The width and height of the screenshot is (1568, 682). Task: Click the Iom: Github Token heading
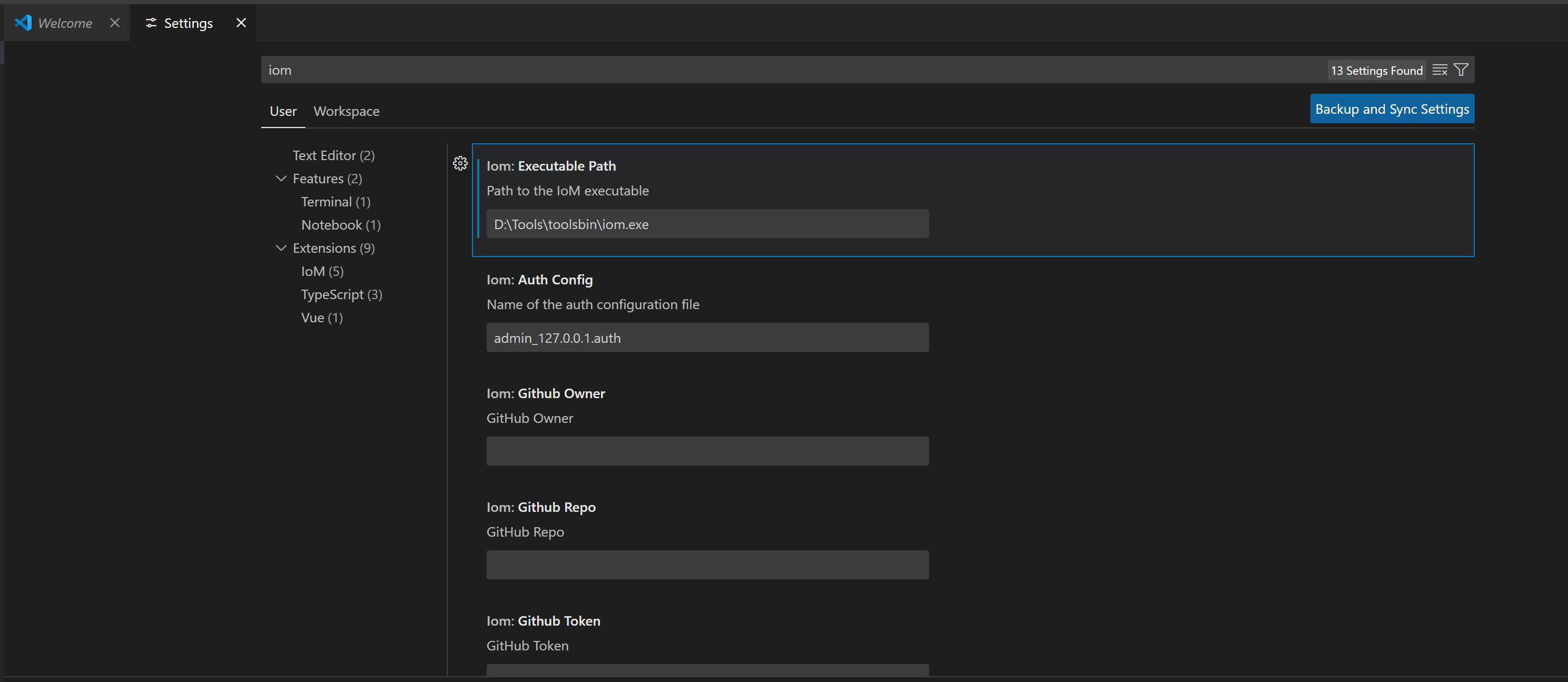coord(543,620)
